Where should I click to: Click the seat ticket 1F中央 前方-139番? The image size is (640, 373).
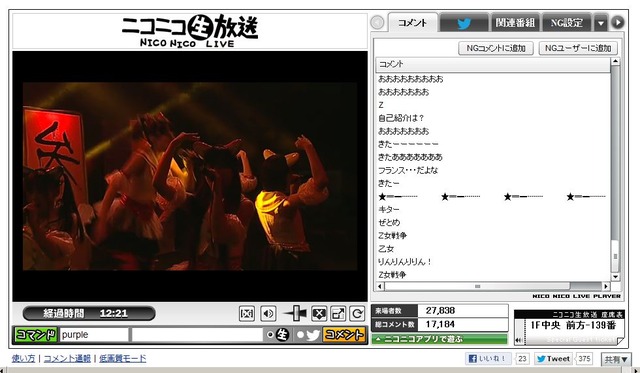pos(573,325)
